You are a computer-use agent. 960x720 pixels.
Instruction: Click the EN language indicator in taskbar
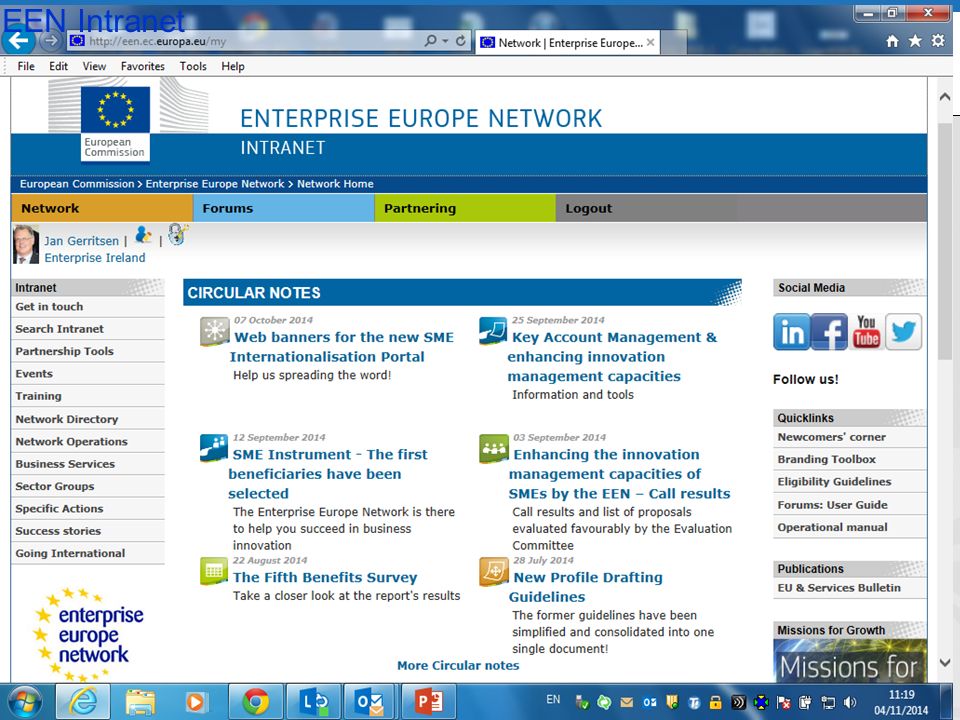[553, 699]
